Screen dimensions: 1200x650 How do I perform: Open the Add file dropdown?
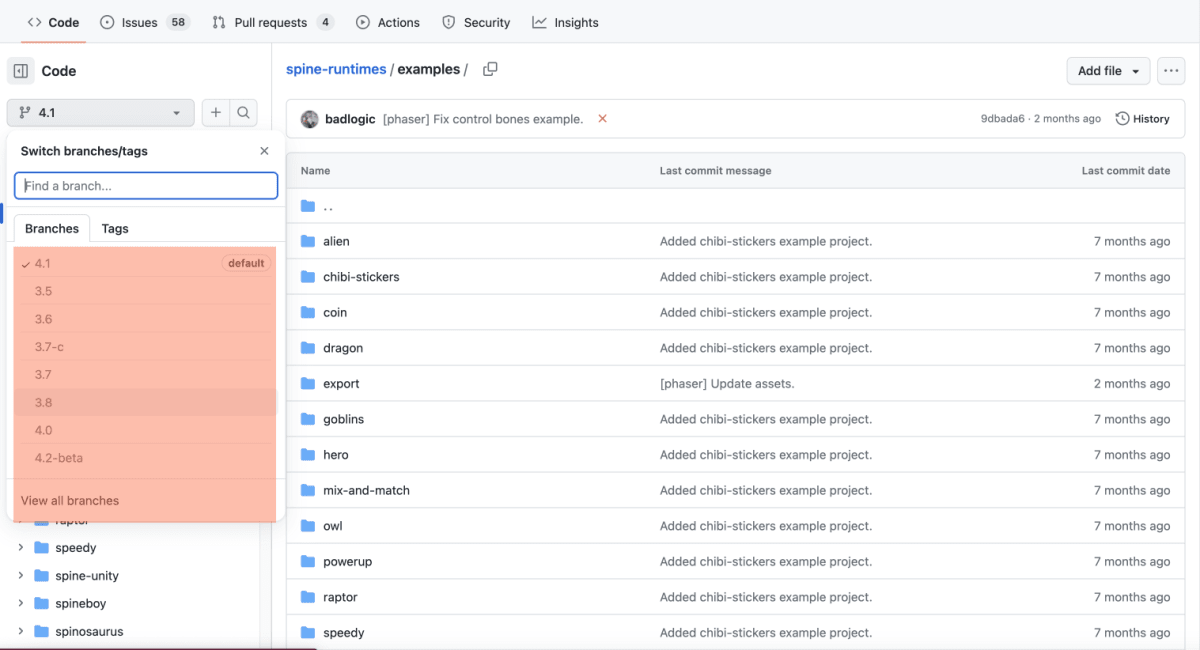tap(1108, 71)
